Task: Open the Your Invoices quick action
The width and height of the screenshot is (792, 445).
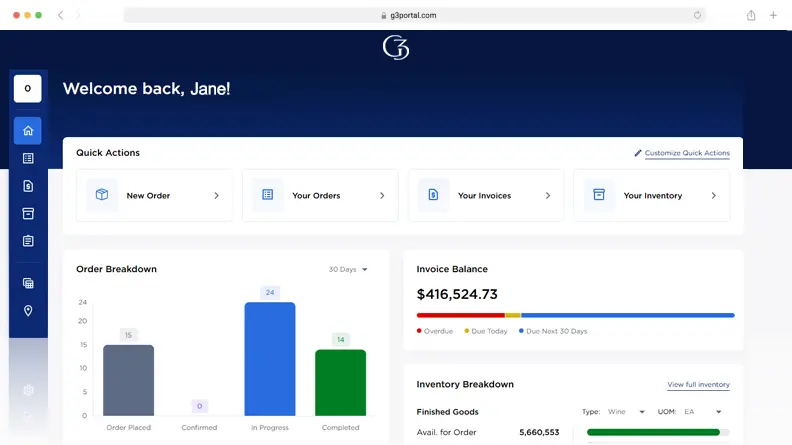Action: (x=486, y=195)
